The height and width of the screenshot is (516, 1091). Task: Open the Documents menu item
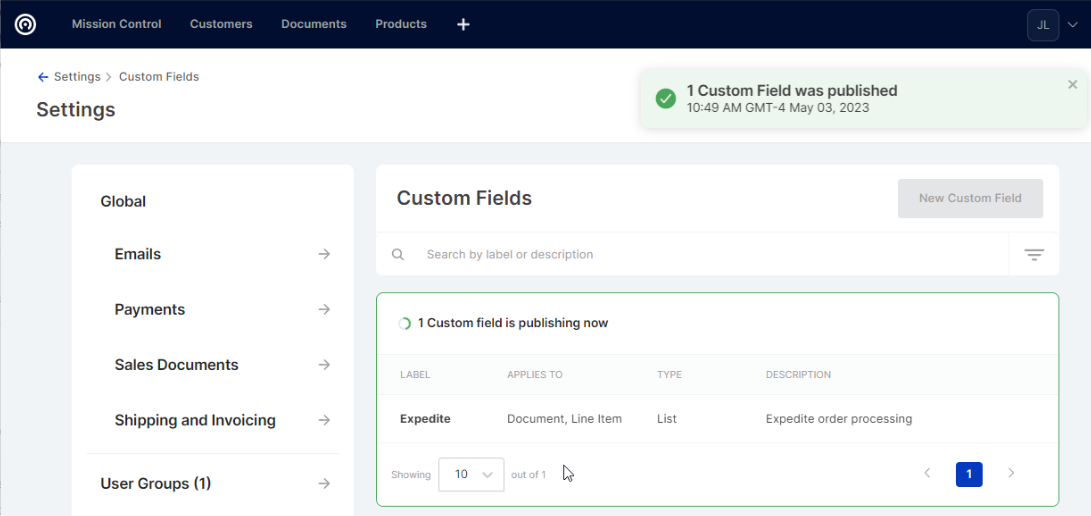pyautogui.click(x=313, y=24)
